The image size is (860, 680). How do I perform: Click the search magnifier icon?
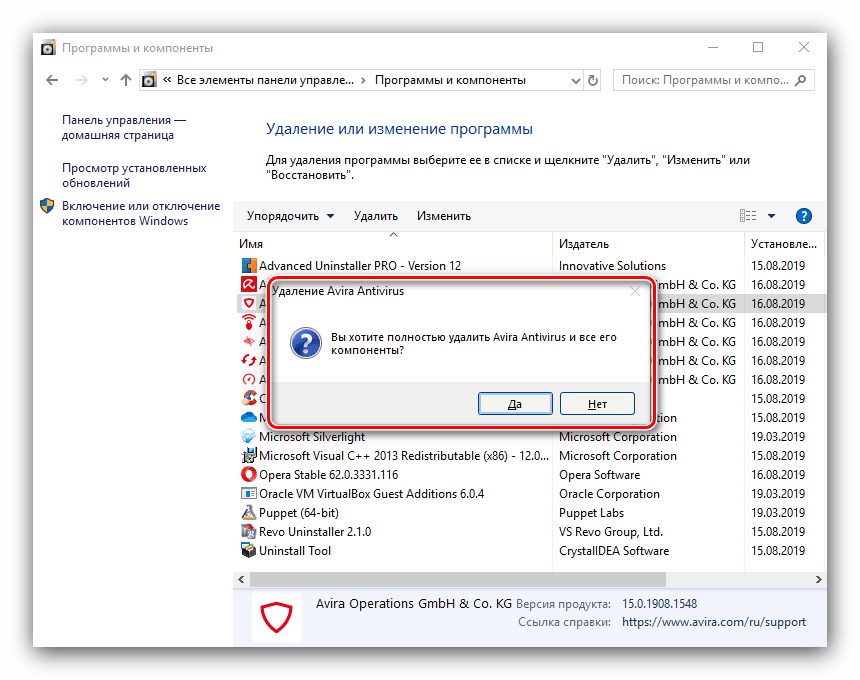click(x=800, y=80)
